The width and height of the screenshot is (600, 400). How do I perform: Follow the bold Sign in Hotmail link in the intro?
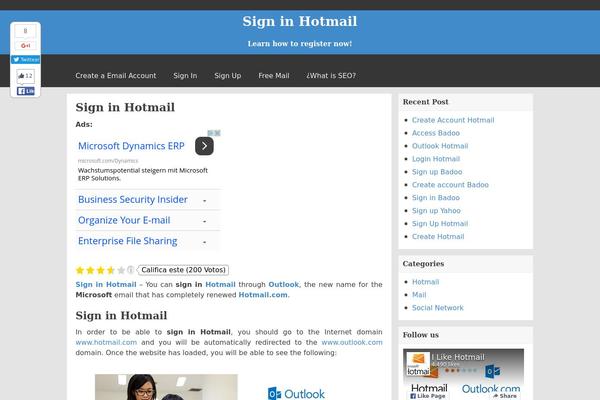[106, 284]
